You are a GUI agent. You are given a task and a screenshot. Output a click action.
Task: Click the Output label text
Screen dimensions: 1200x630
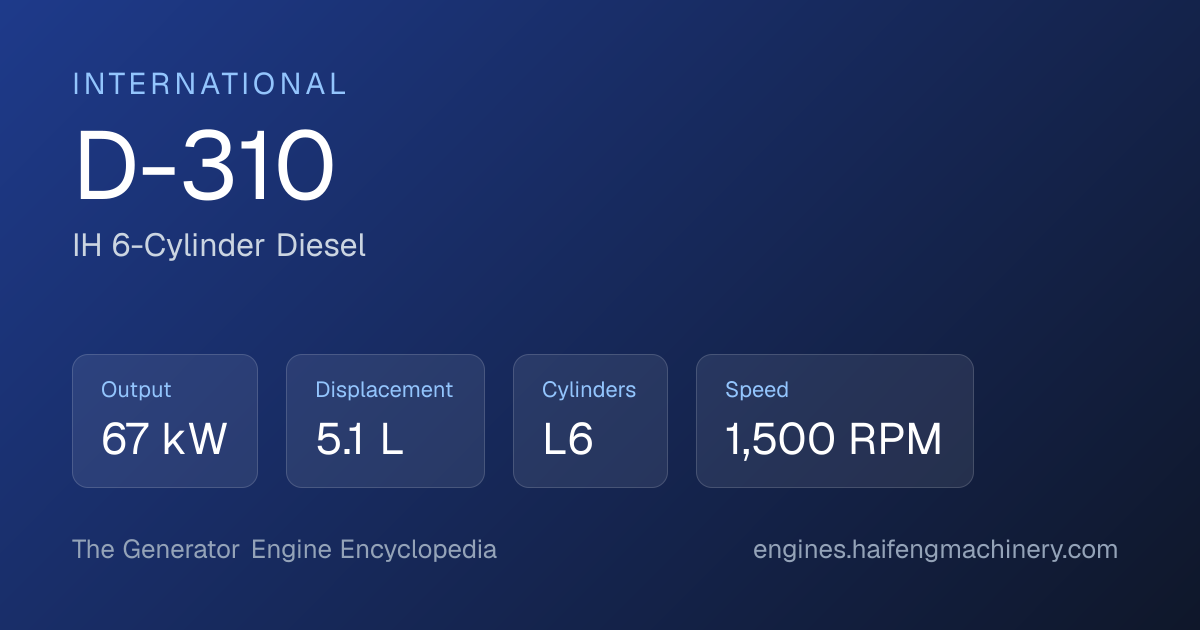136,390
